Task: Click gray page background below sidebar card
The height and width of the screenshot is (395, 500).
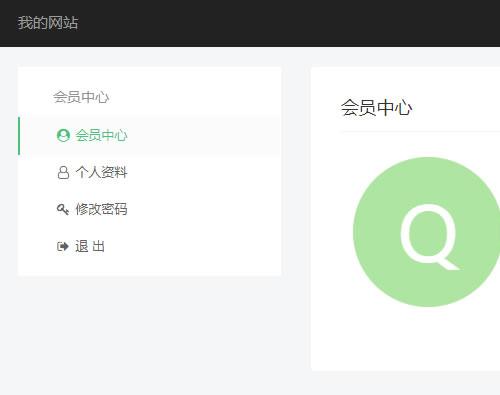Action: [150, 333]
